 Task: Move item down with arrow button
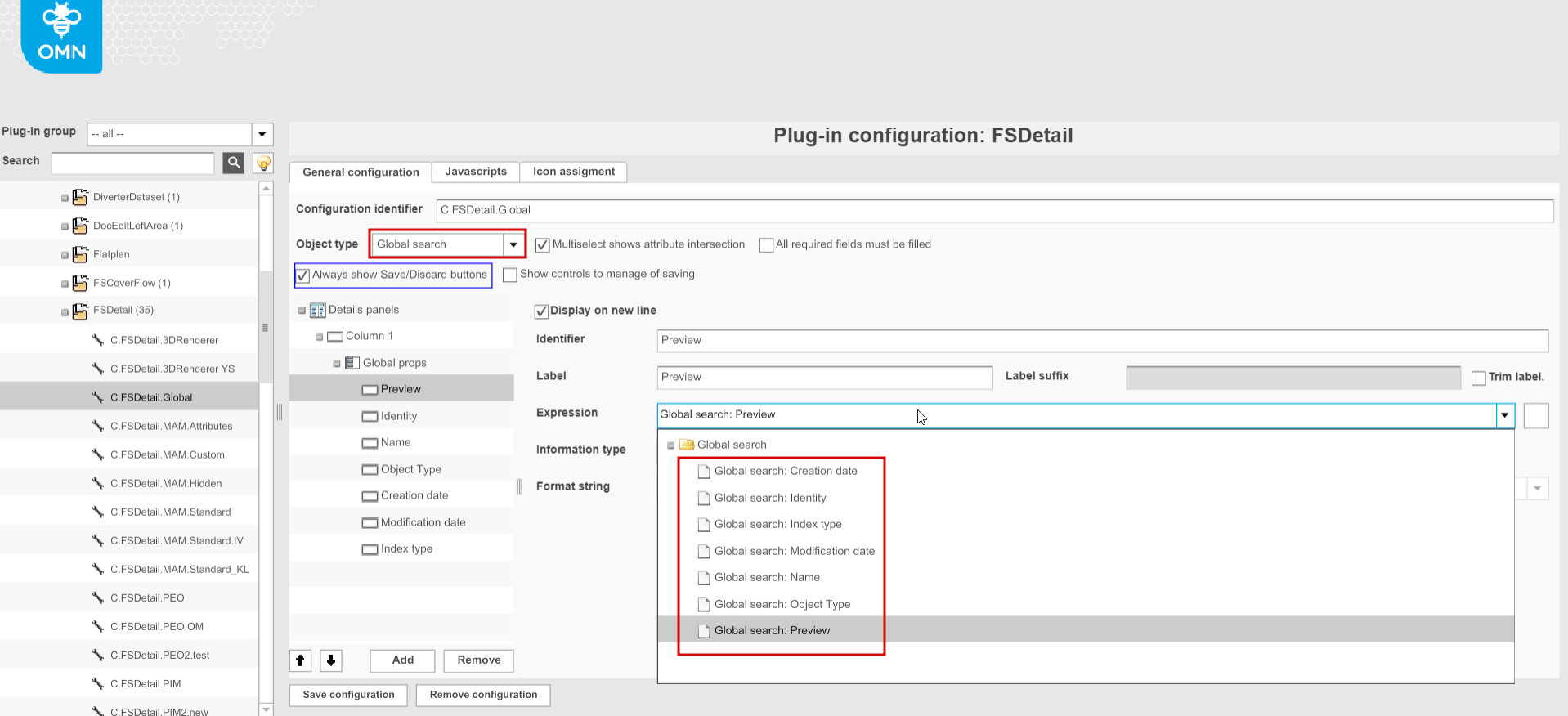pos(331,660)
